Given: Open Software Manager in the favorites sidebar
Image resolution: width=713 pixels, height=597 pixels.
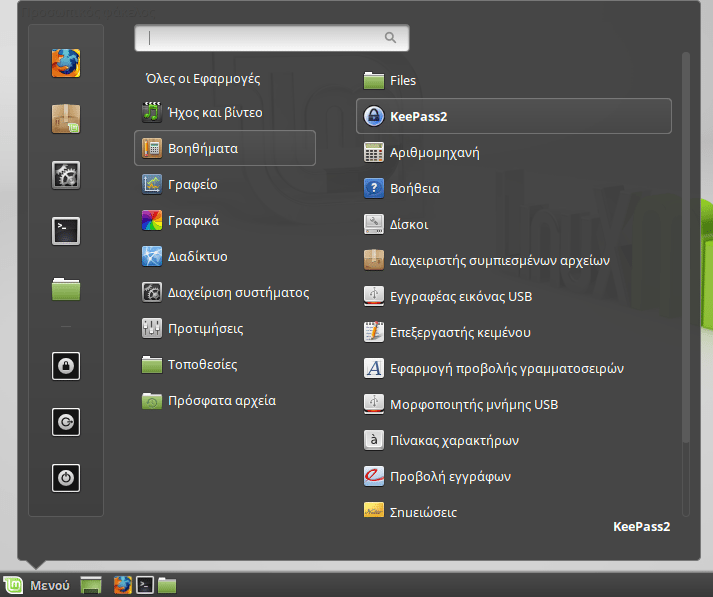Looking at the screenshot, I should 66,119.
